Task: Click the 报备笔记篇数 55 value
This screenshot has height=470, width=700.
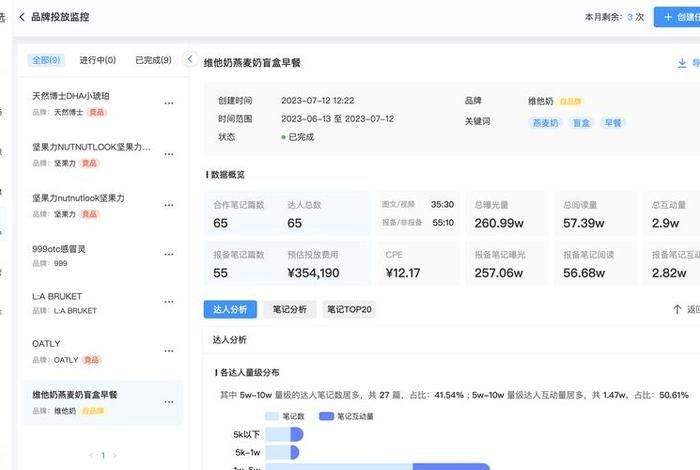Action: 221,273
